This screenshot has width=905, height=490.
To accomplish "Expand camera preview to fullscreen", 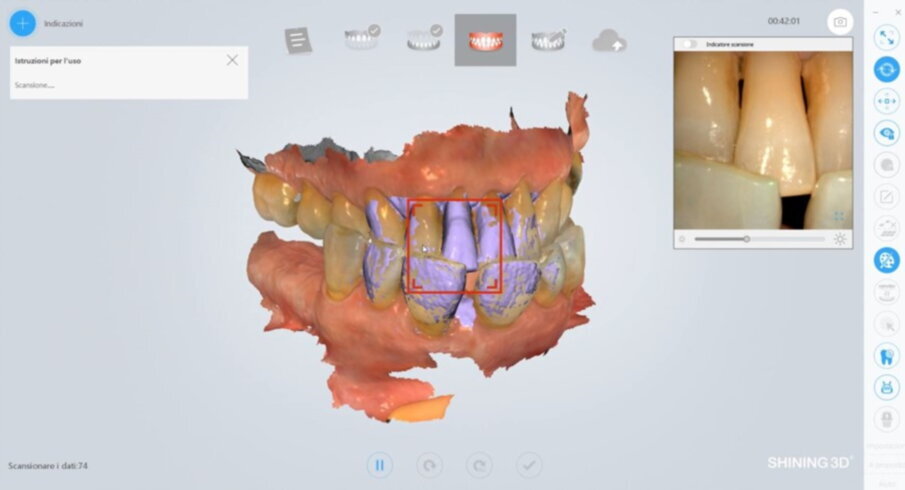I will (839, 216).
